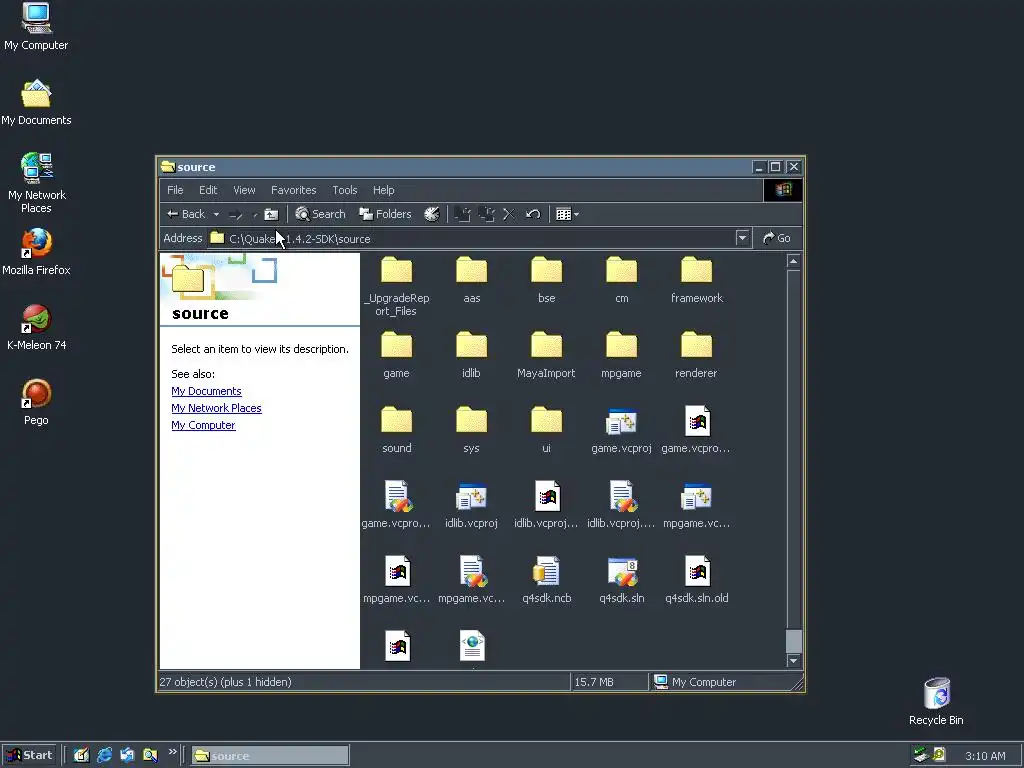Select the ui folder
The height and width of the screenshot is (768, 1024).
click(547, 431)
